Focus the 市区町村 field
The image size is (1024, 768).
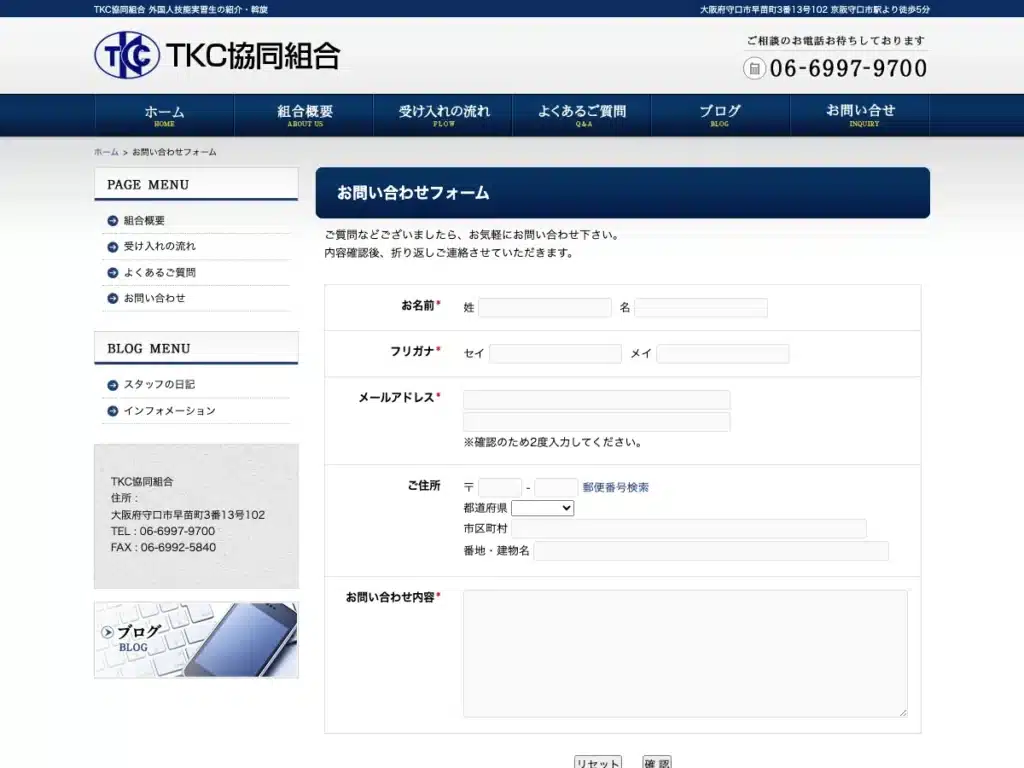click(x=689, y=529)
